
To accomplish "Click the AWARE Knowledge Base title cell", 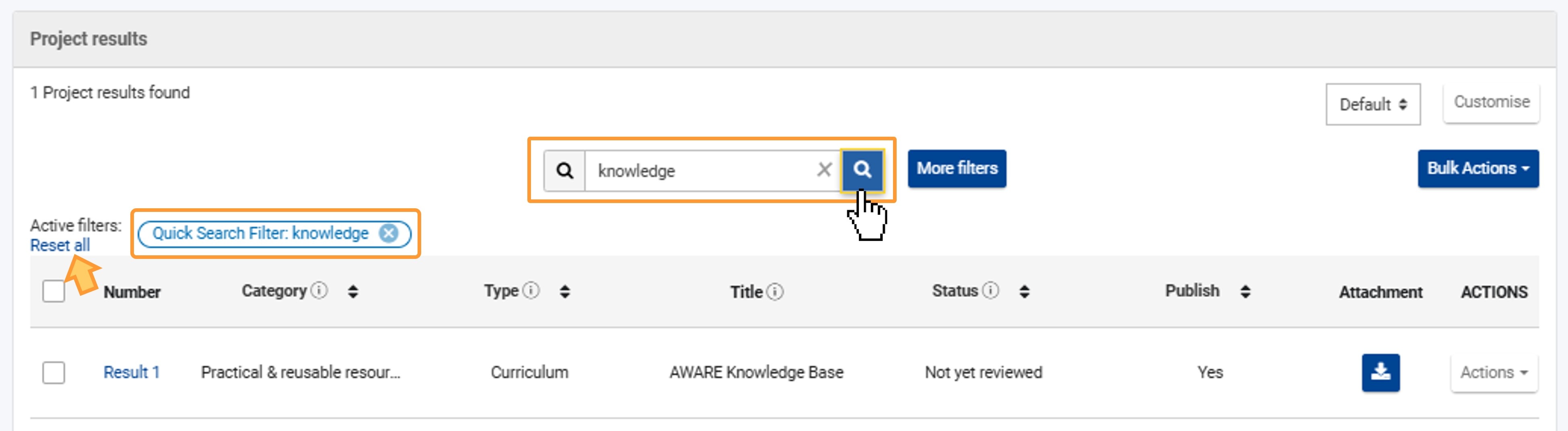I will [x=756, y=372].
